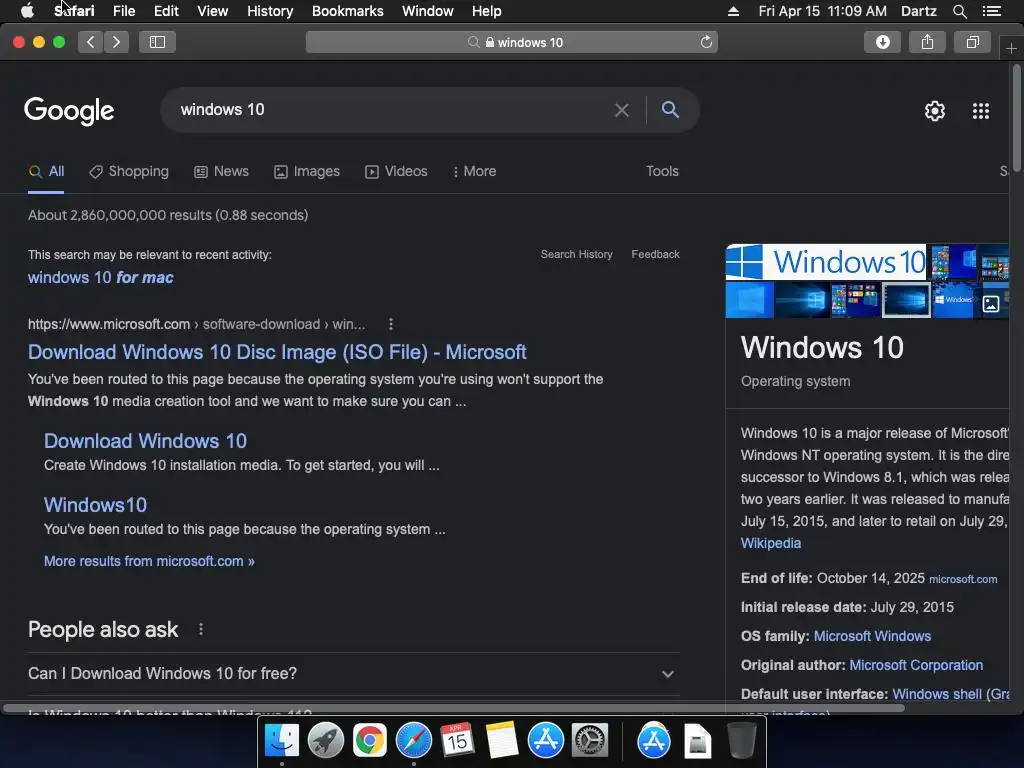Open the Feedback link

pos(655,254)
